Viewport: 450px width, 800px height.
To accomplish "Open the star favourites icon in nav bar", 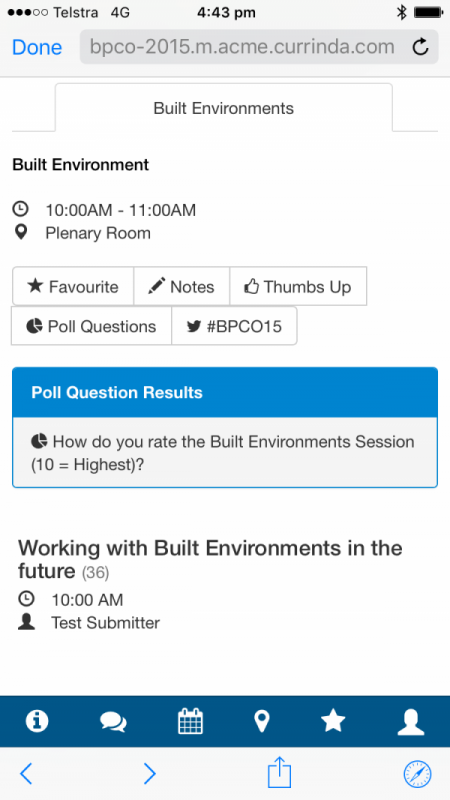I will (333, 721).
